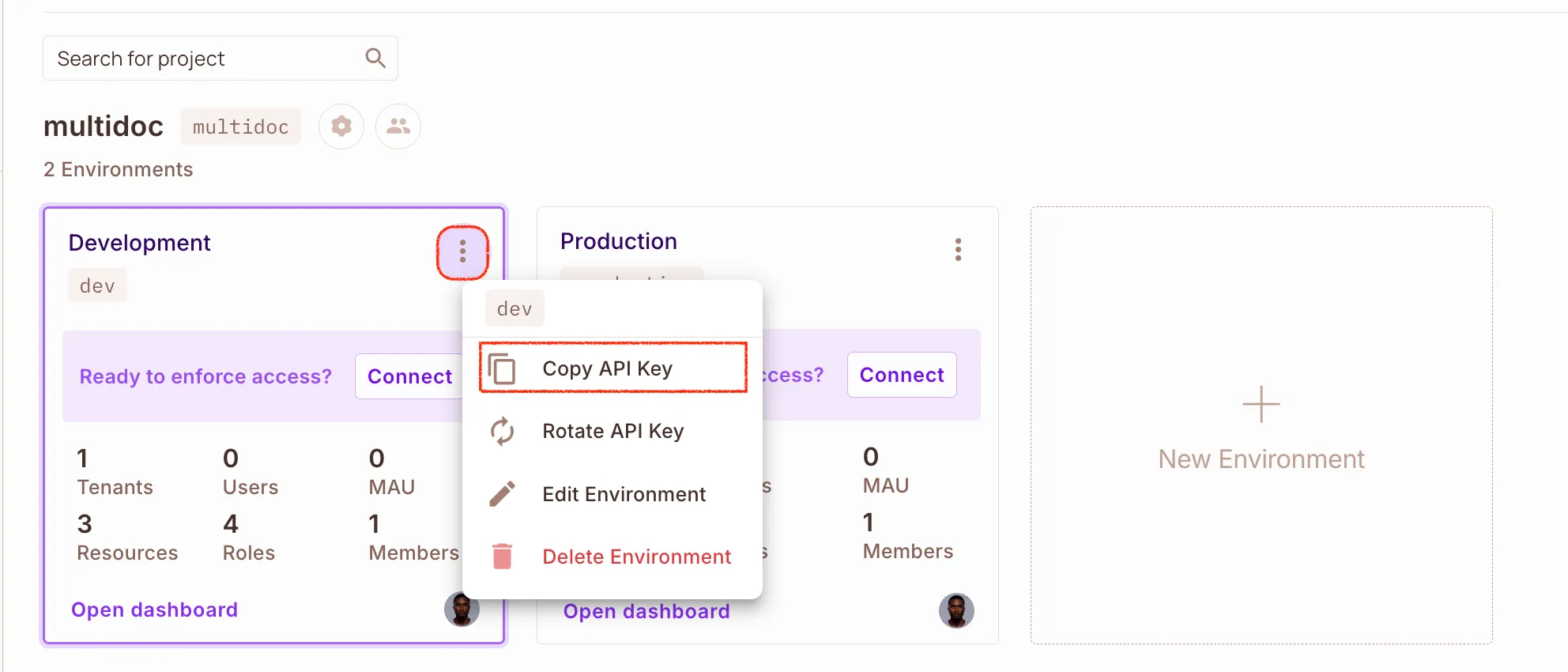Open dashboard link for Production
1568x672 pixels.
pos(646,612)
